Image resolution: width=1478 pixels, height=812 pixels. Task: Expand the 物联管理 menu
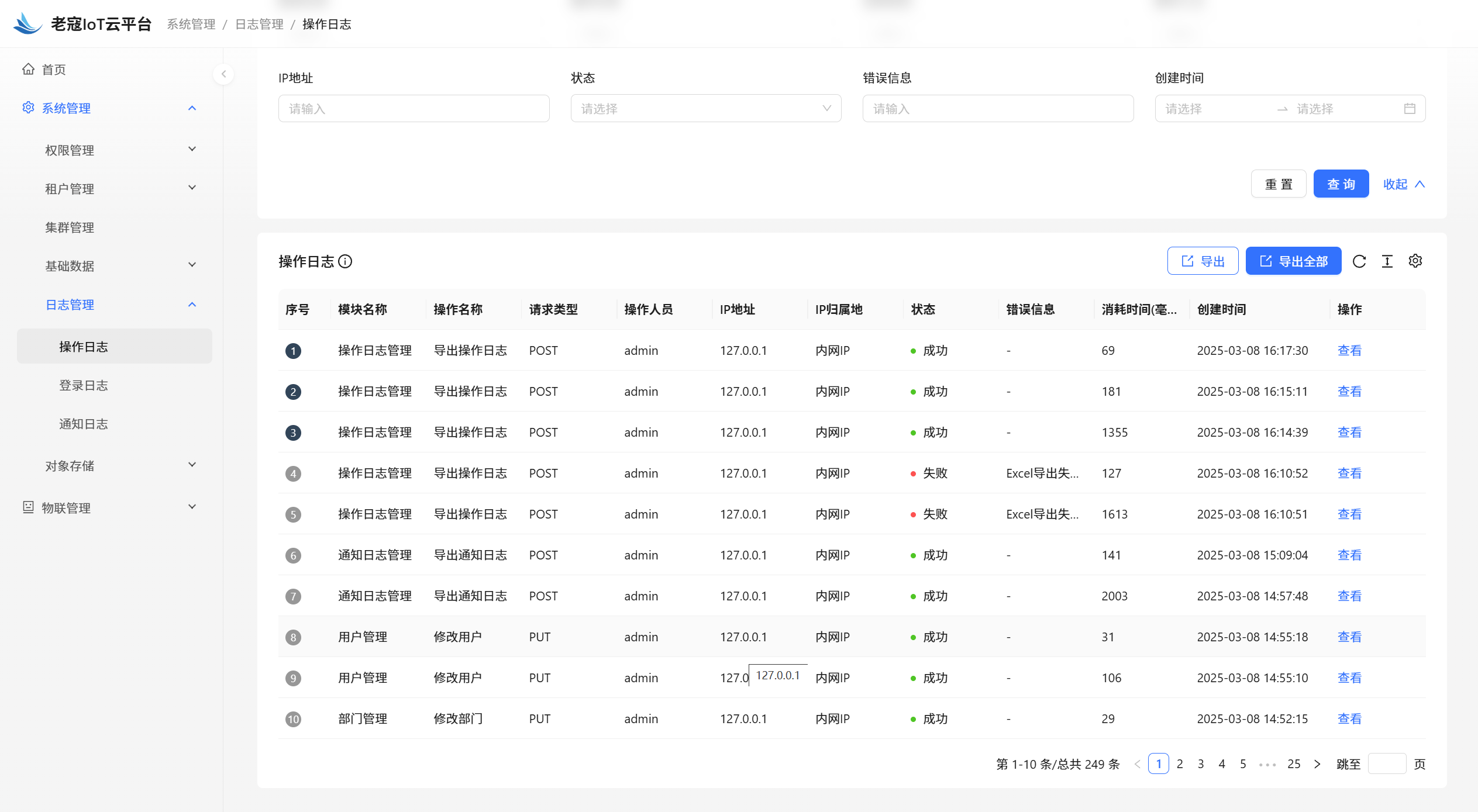pyautogui.click(x=192, y=507)
